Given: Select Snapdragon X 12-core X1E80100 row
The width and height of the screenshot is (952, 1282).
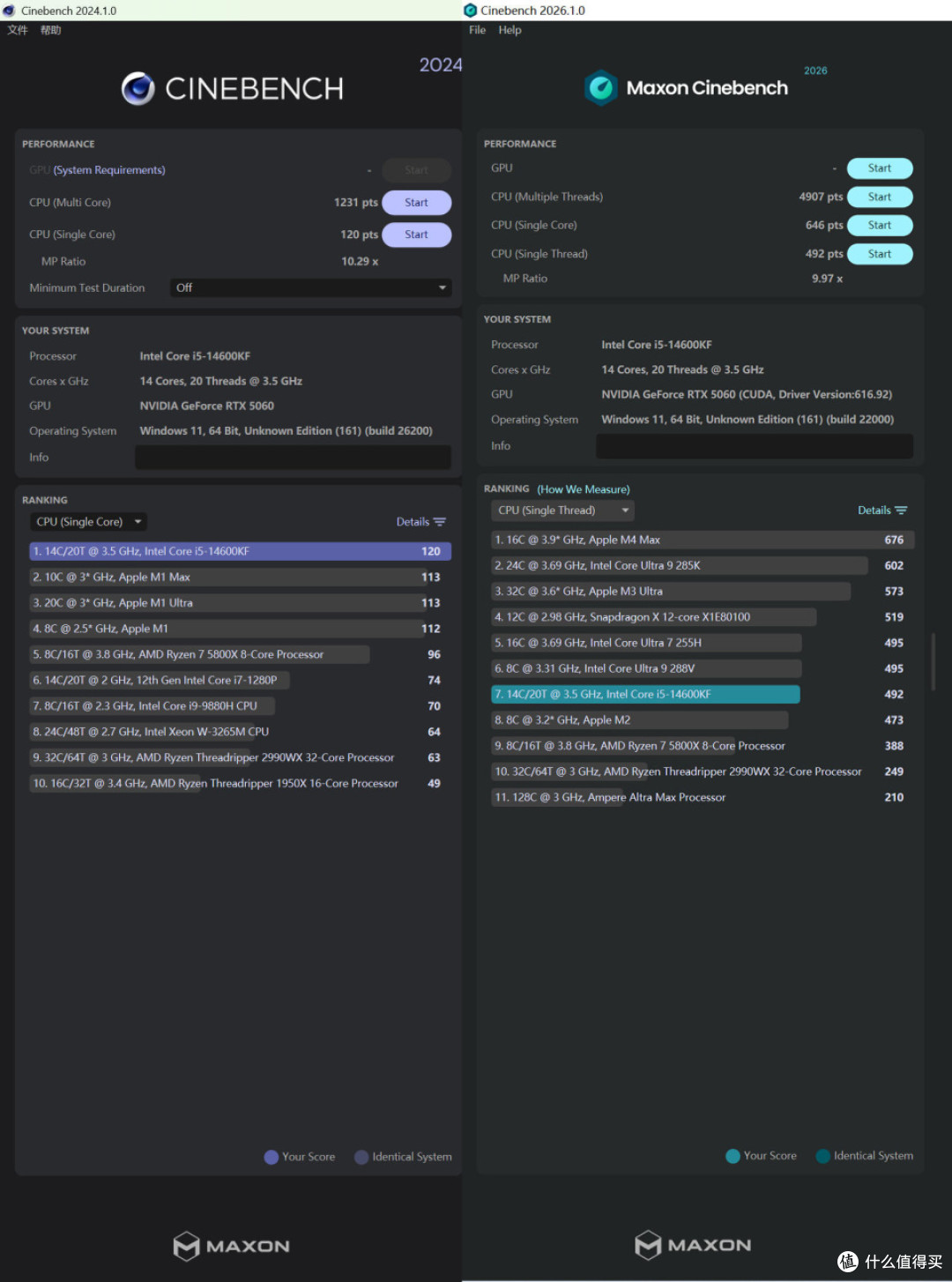Looking at the screenshot, I should pos(703,617).
